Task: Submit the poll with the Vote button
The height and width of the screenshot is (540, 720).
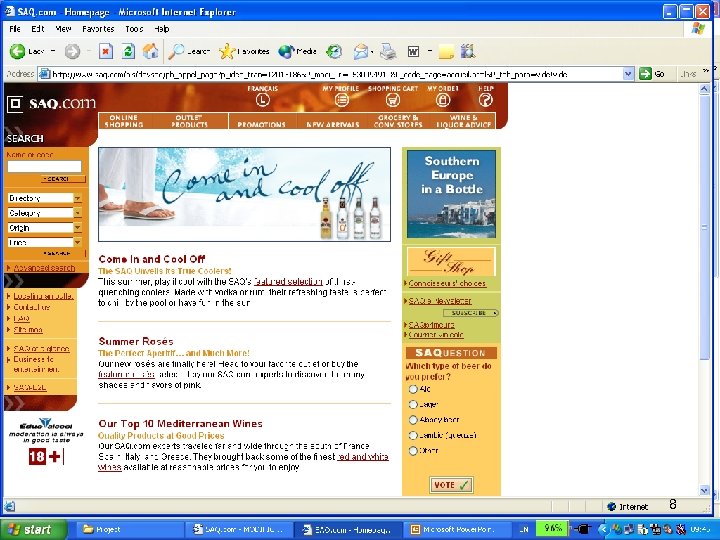Action: [451, 485]
